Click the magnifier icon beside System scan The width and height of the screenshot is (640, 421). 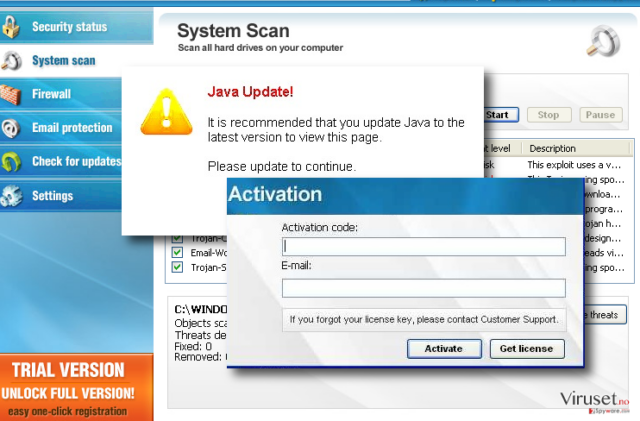pos(11,61)
